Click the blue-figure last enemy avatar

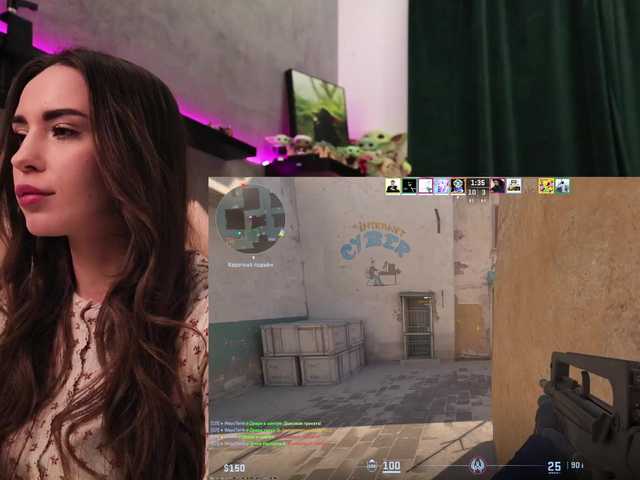(562, 186)
